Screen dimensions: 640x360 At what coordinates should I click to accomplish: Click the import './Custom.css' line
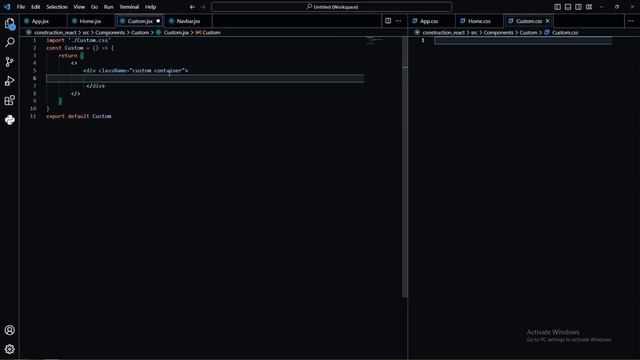(x=78, y=40)
